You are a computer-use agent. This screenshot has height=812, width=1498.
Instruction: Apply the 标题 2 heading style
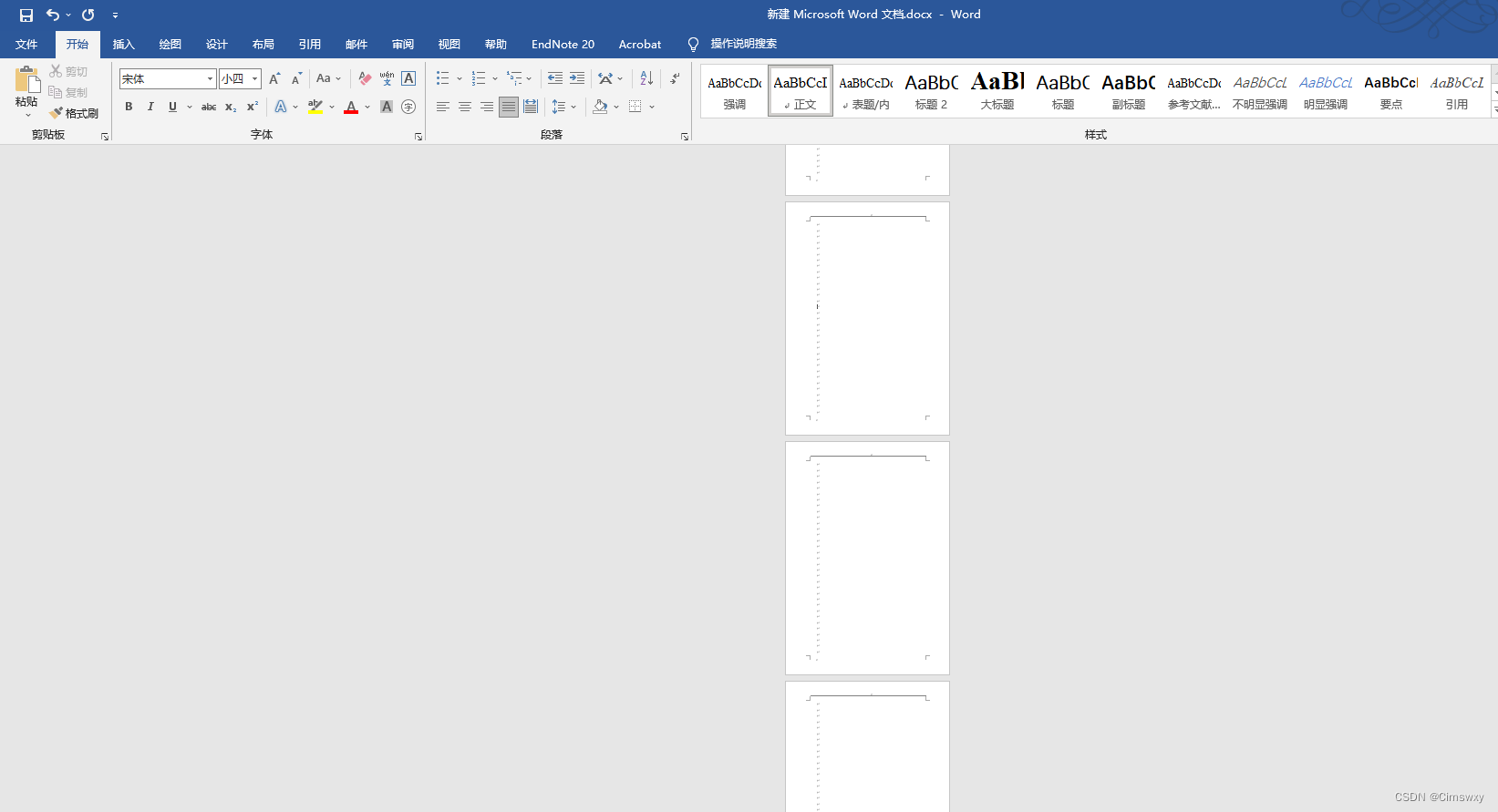click(x=932, y=90)
